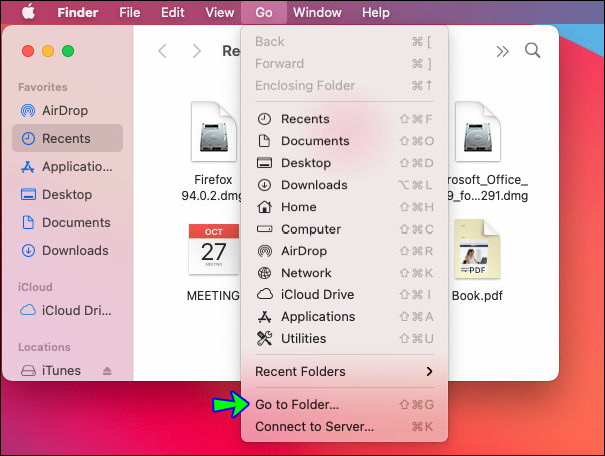The width and height of the screenshot is (605, 456).
Task: Open the Help menu
Action: point(375,12)
